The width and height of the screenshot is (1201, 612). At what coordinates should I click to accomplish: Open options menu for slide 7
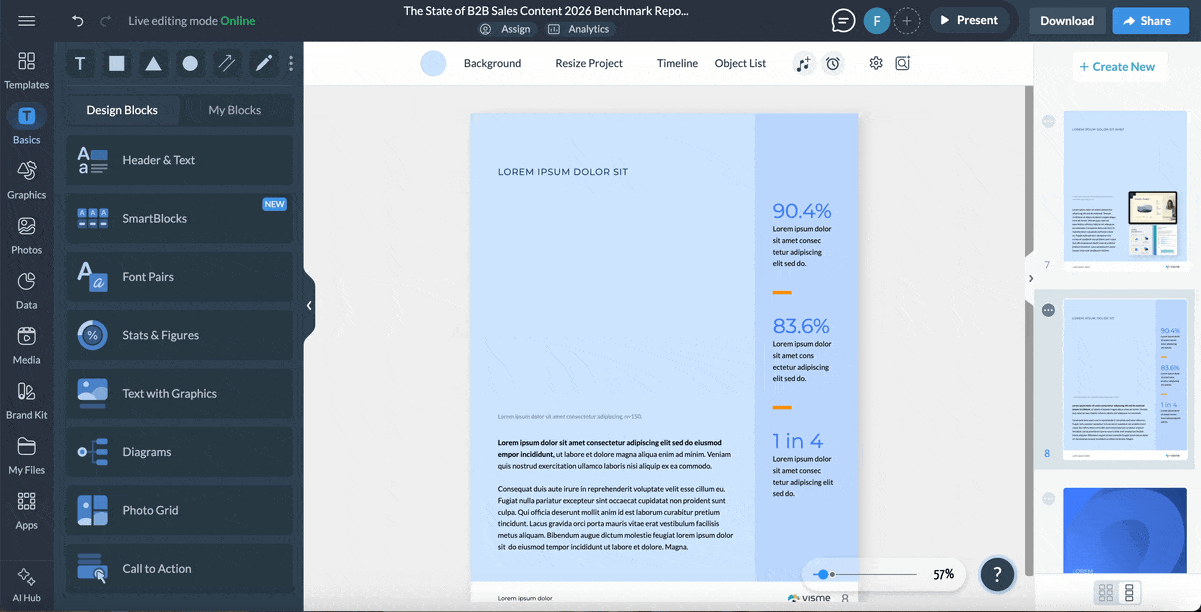pos(1048,121)
